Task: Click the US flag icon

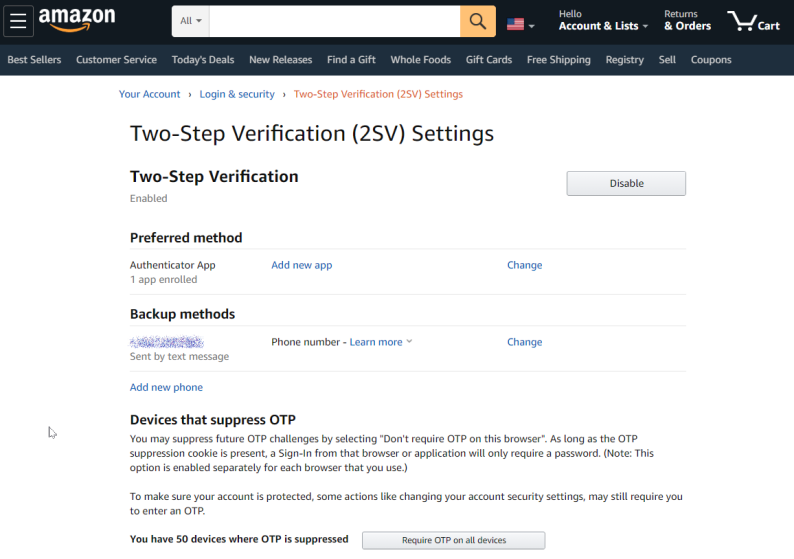Action: 516,24
